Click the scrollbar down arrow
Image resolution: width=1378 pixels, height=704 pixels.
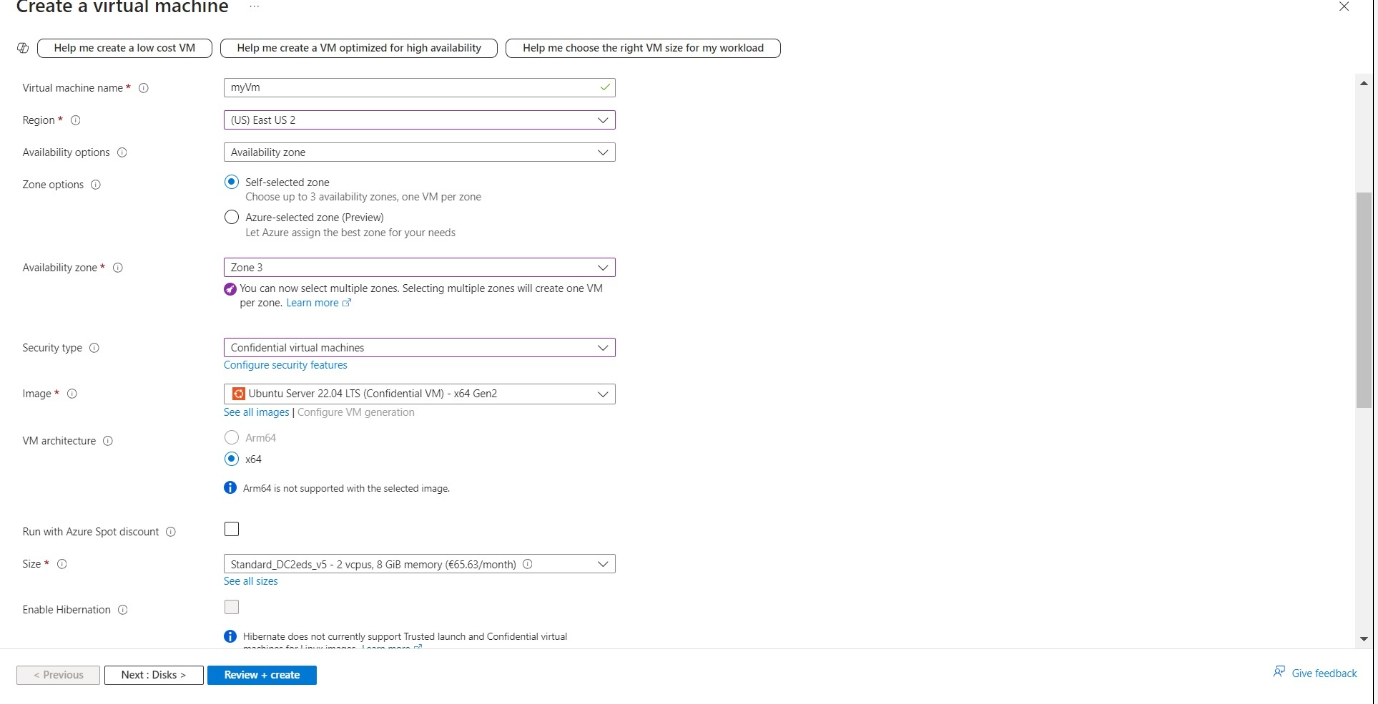pos(1364,639)
